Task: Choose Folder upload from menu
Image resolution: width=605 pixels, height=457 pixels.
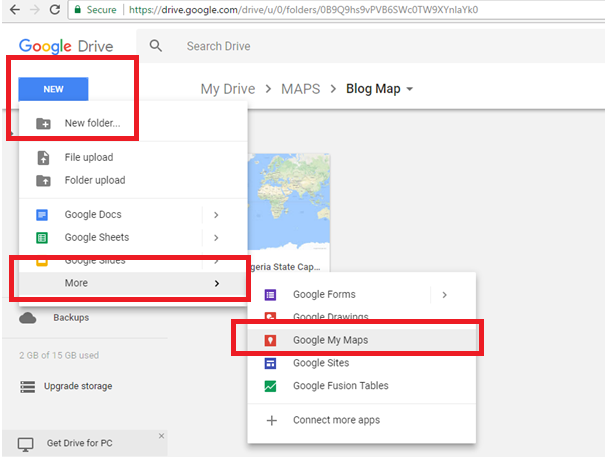Action: (133, 180)
